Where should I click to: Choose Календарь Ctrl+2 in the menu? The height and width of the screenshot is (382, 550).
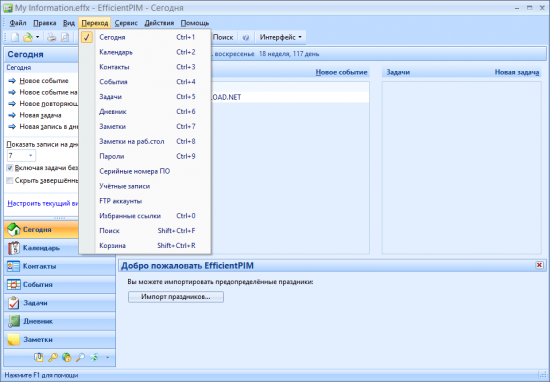(145, 52)
